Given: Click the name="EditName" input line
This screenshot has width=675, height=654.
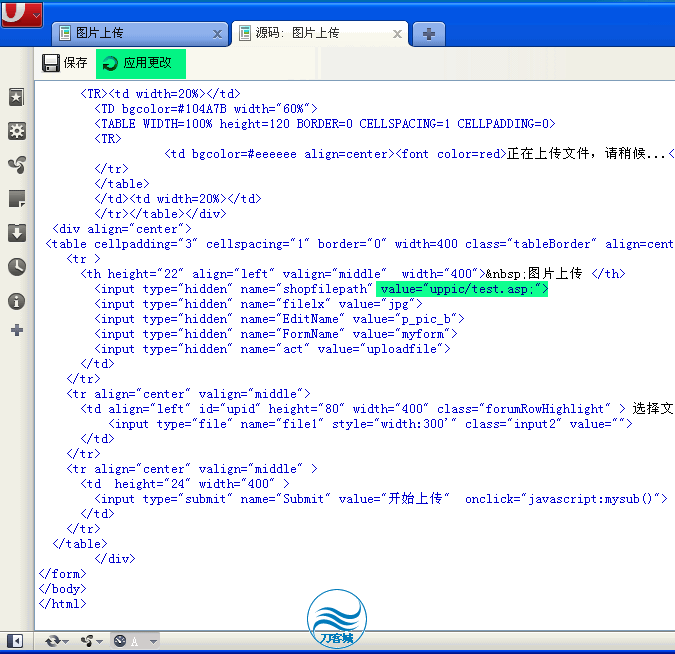Looking at the screenshot, I should click(279, 319).
